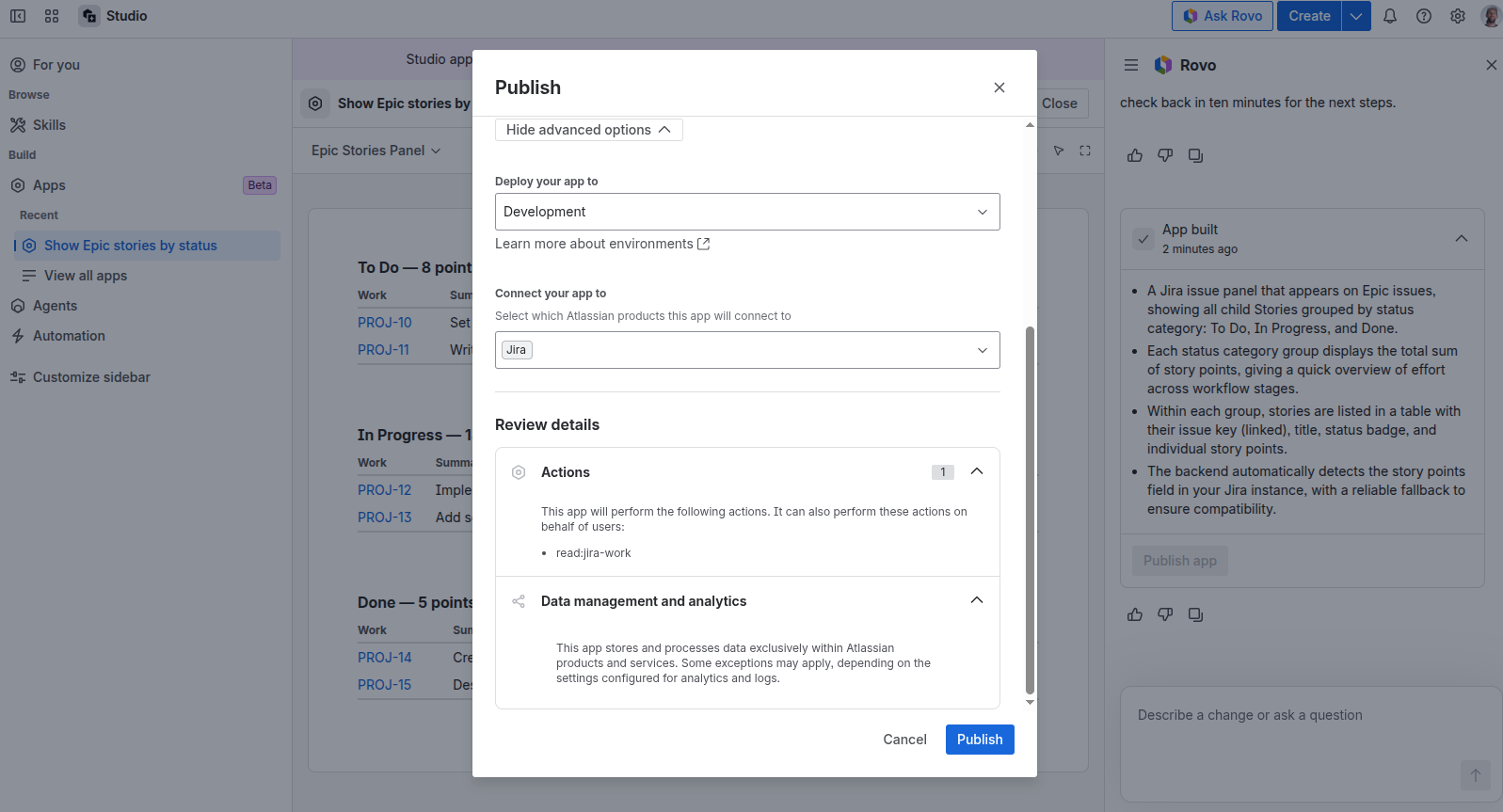This screenshot has height=812, width=1503.
Task: Close the Publish dialog
Action: point(999,88)
